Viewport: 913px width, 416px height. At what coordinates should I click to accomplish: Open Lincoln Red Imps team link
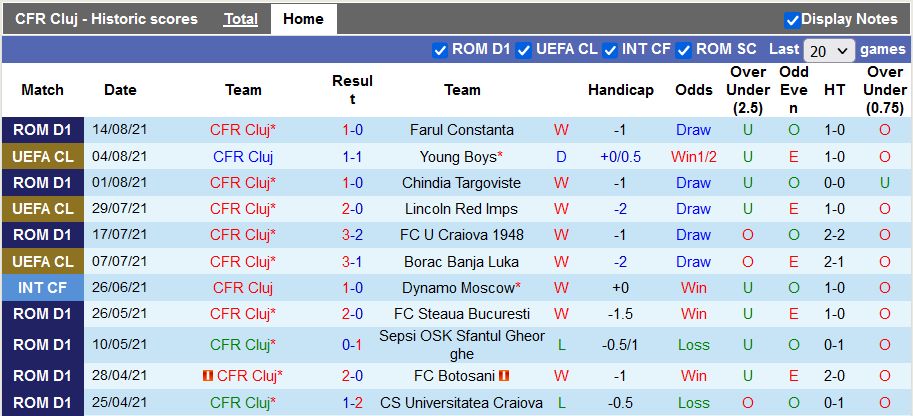462,209
